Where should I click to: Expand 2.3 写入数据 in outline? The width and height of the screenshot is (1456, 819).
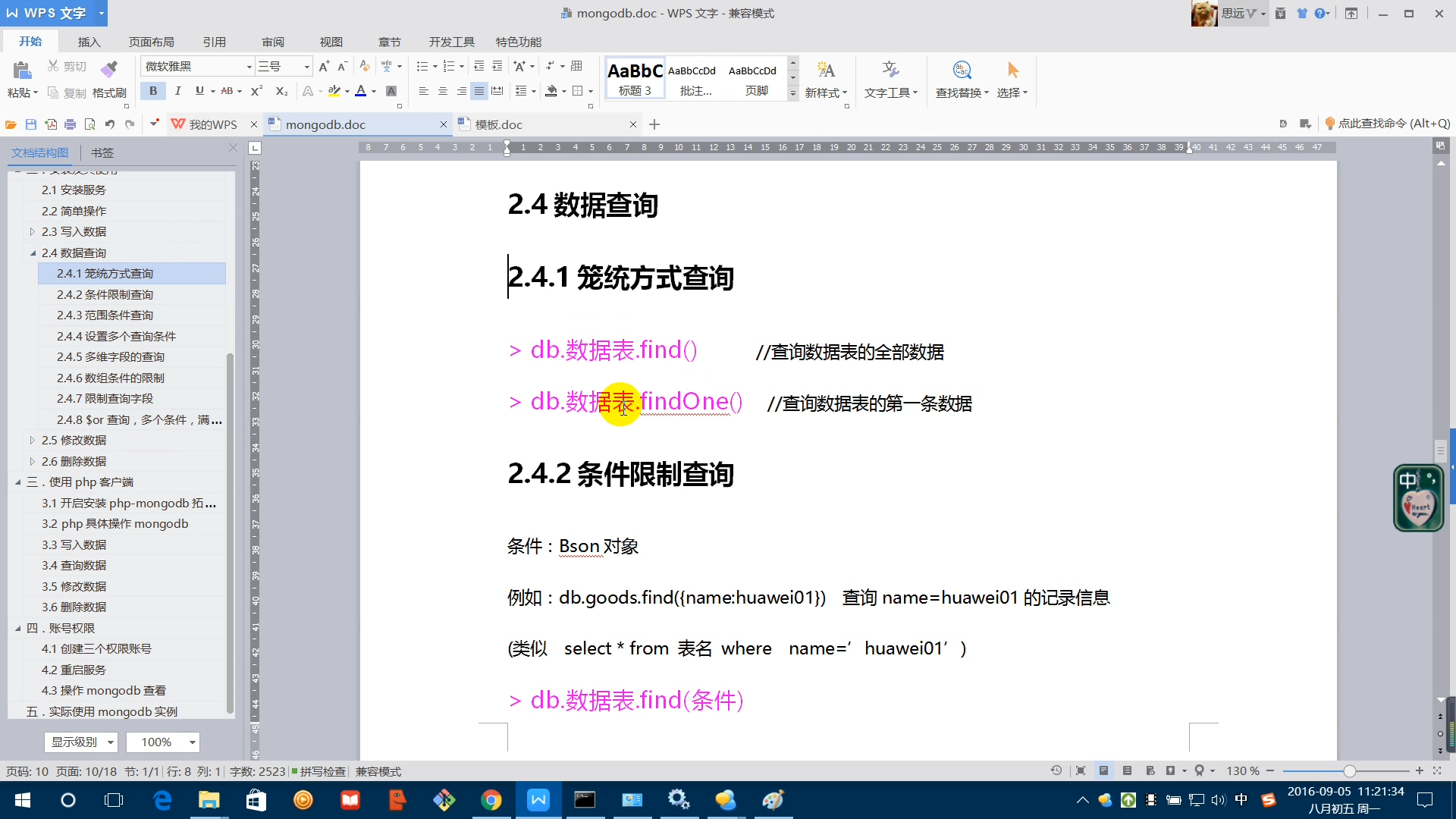pos(32,232)
